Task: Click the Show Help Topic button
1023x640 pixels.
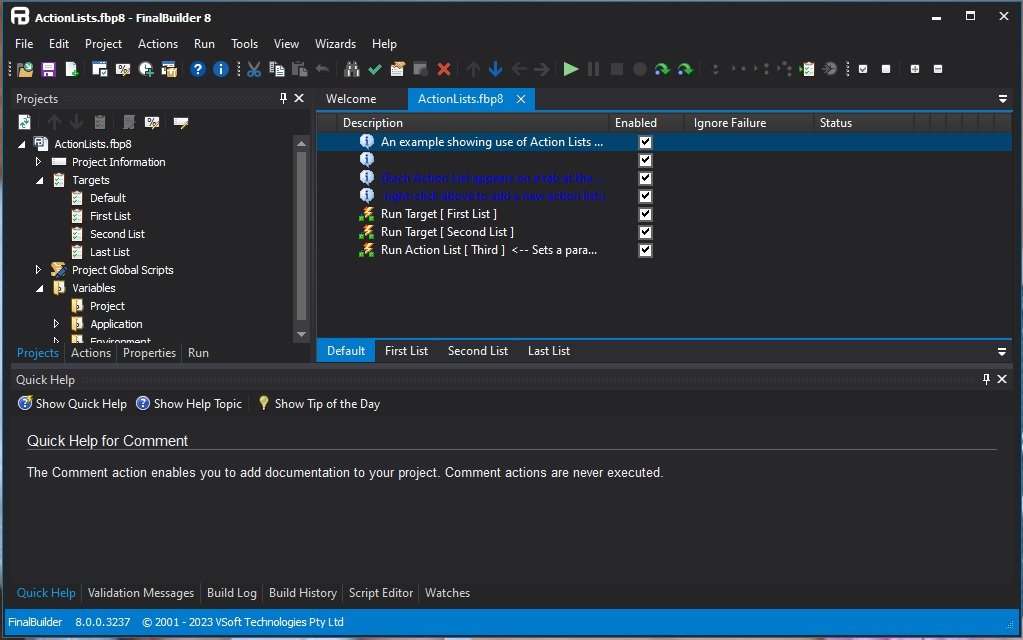Action: coord(189,404)
